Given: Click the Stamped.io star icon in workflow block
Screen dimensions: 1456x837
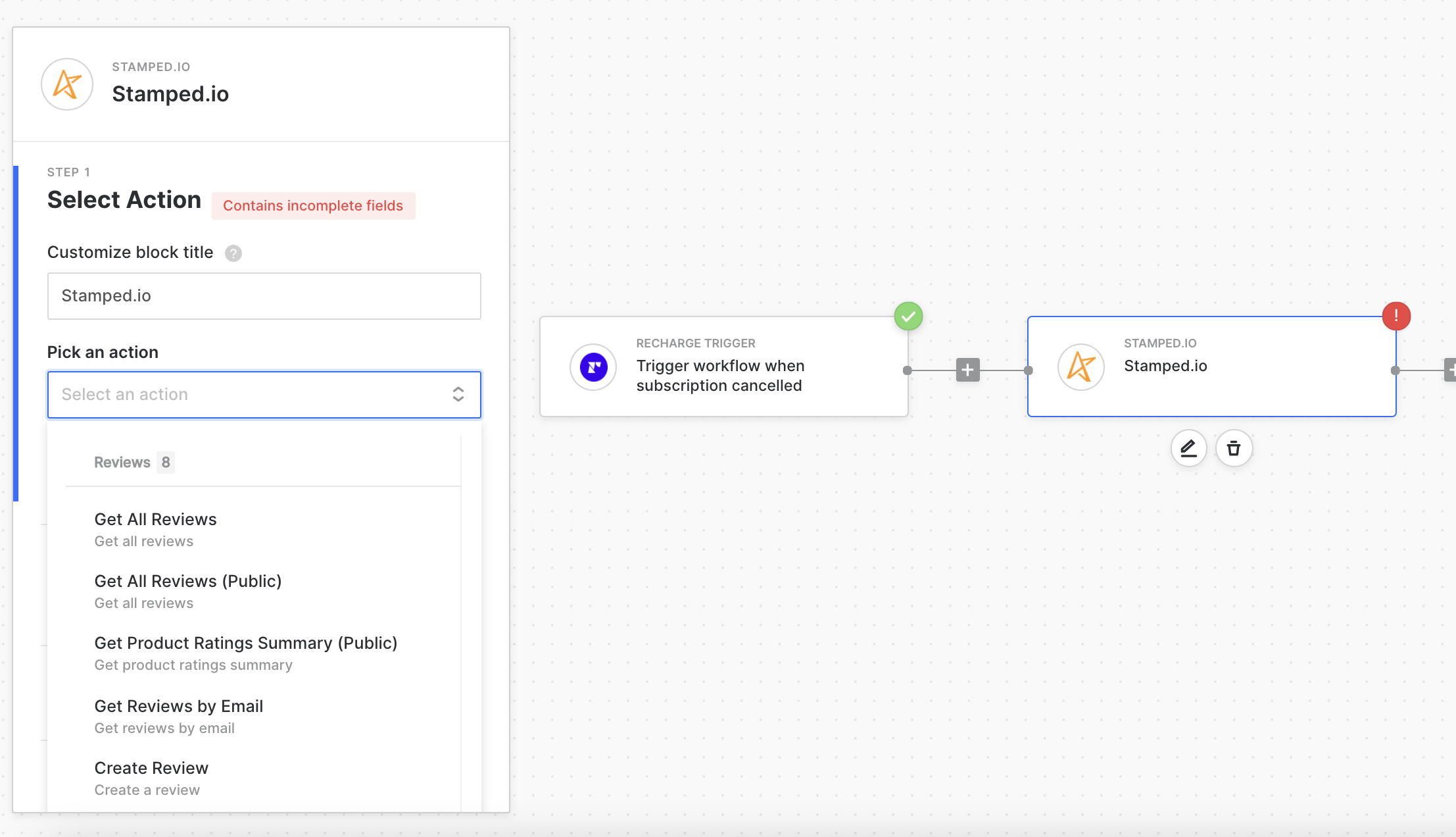Looking at the screenshot, I should [x=1080, y=367].
